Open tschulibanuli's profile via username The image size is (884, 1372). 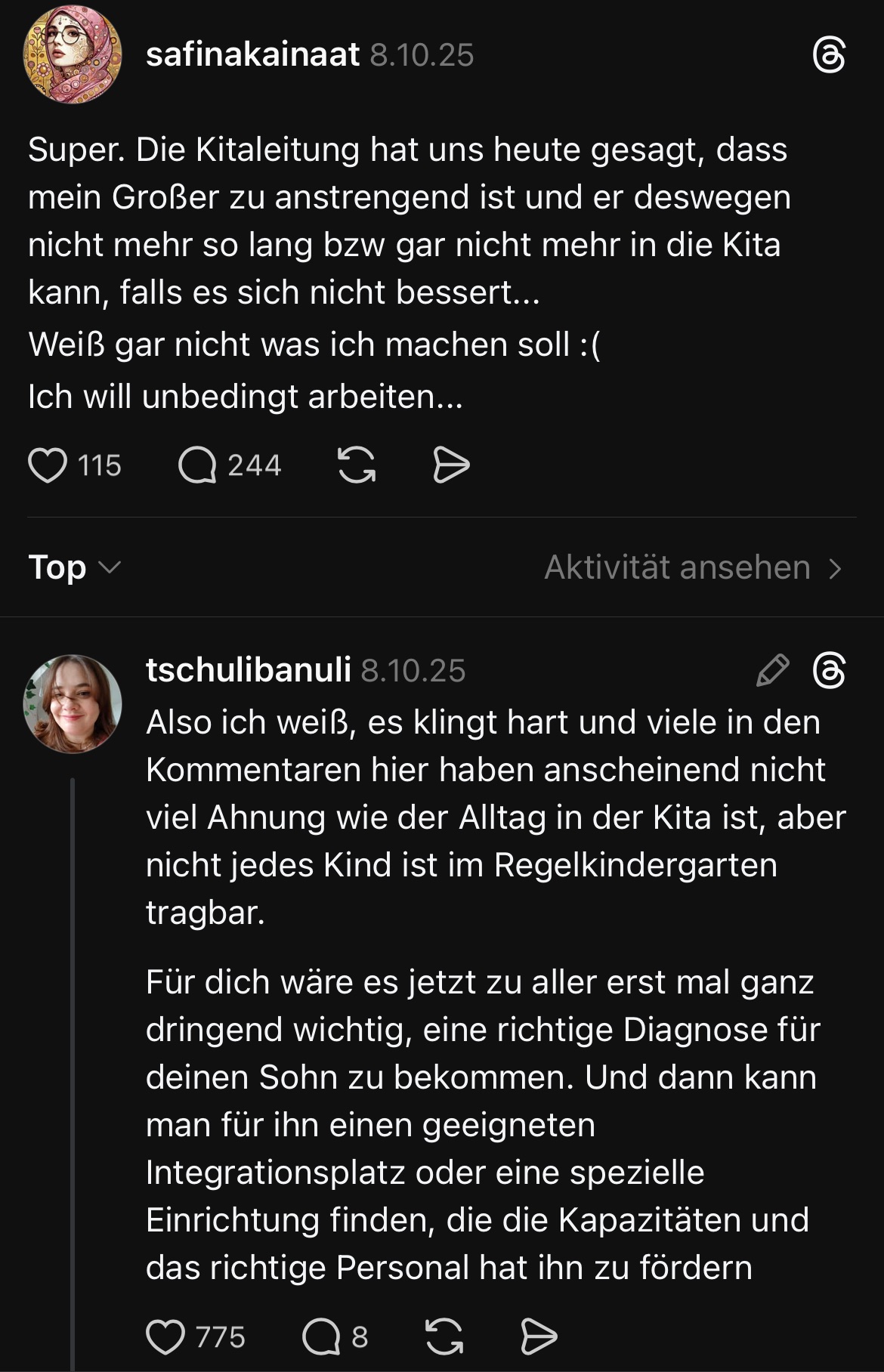248,670
